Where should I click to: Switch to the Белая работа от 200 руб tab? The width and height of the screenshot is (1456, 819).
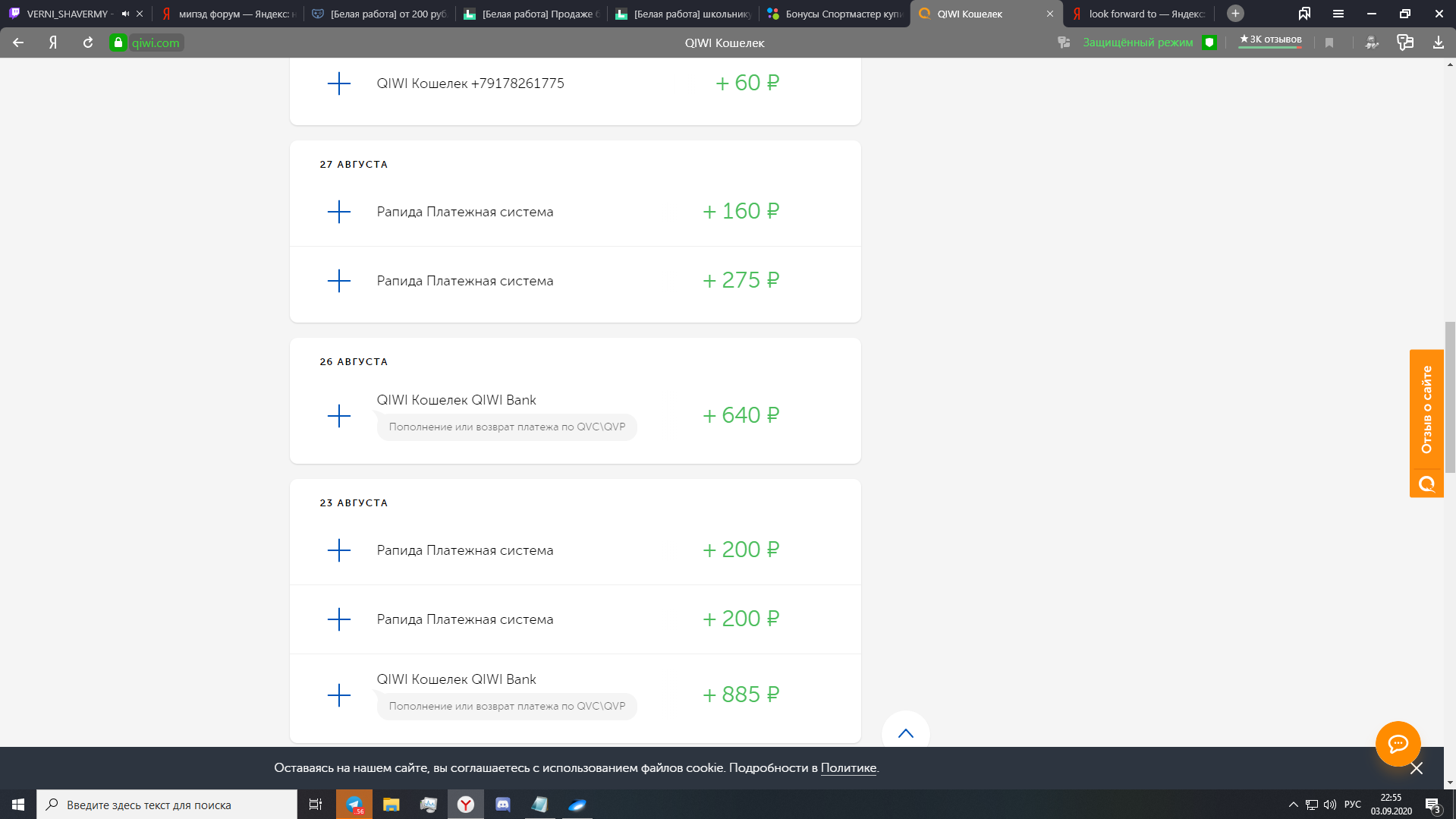[379, 14]
